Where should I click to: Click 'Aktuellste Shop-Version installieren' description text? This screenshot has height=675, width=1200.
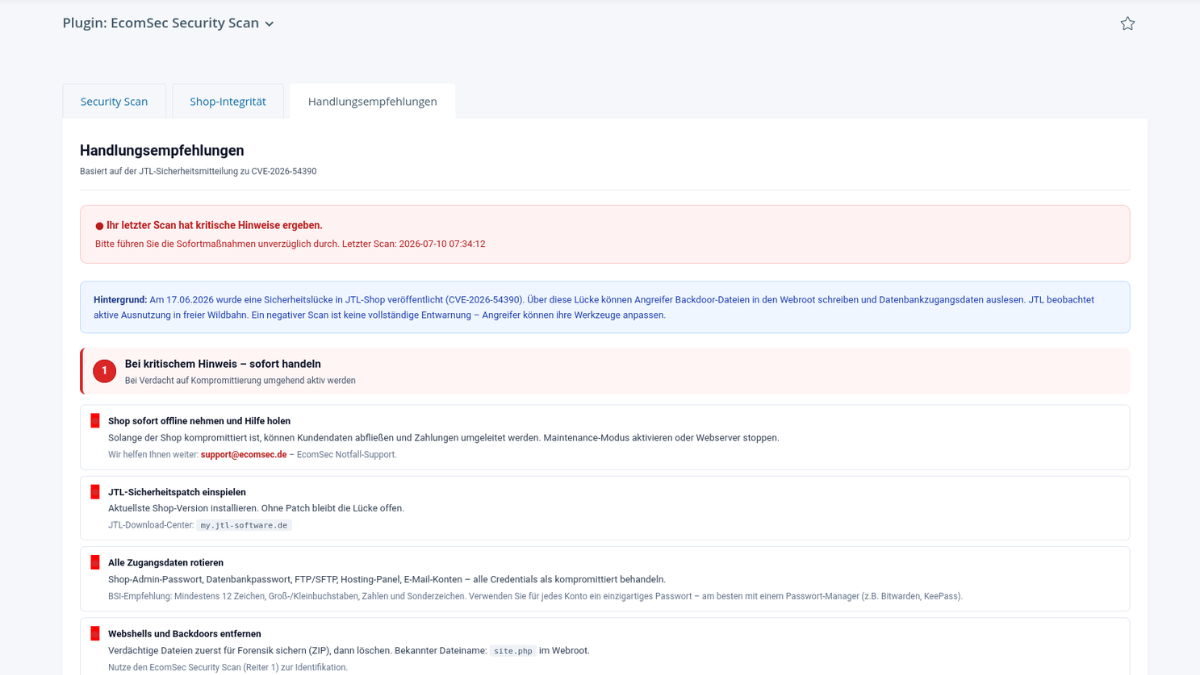click(256, 508)
